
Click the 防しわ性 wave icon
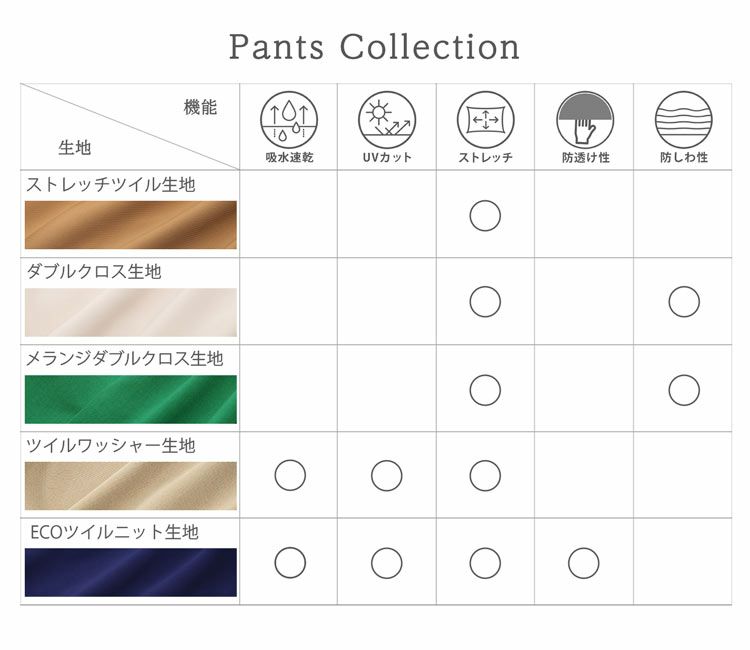[683, 120]
